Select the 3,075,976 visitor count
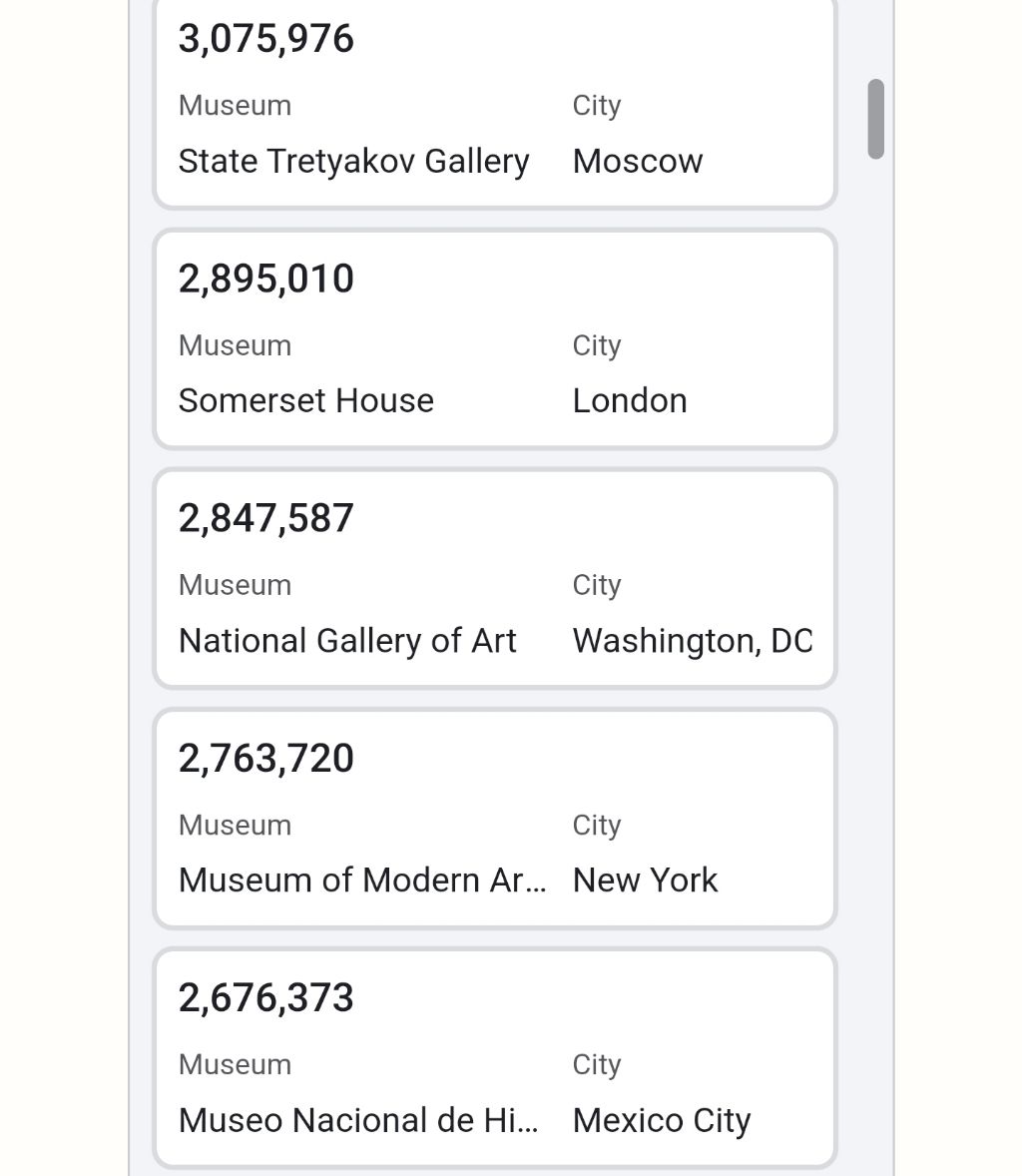The image size is (1022, 1176). point(265,39)
